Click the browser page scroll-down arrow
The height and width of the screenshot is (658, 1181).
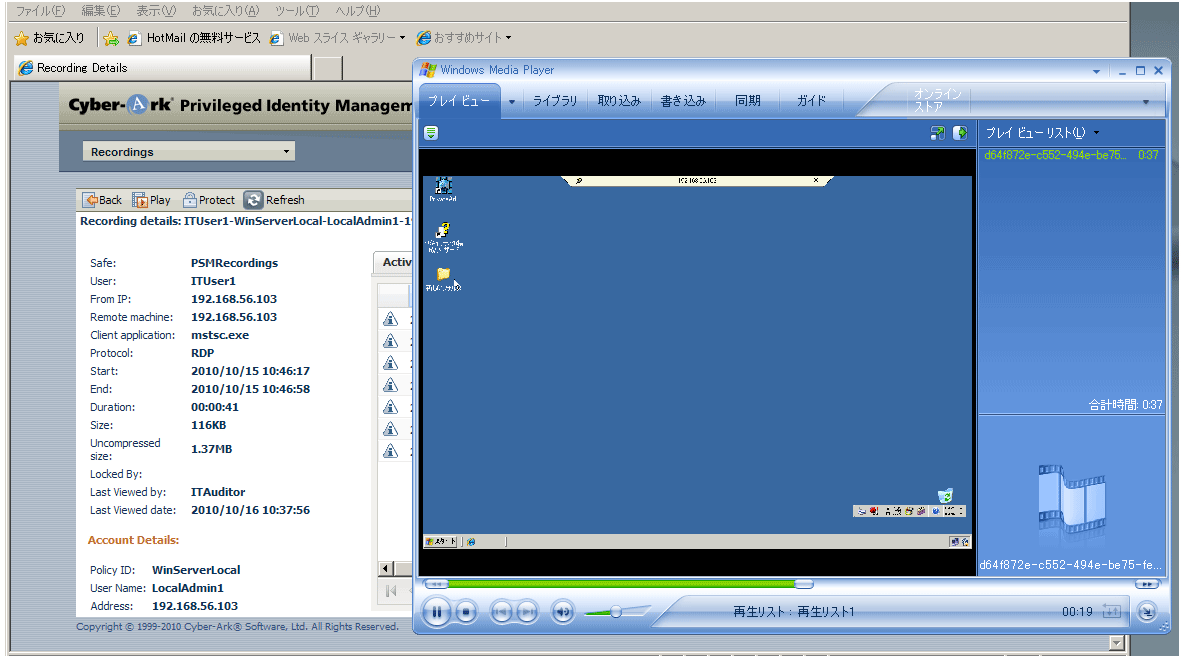(x=1117, y=644)
